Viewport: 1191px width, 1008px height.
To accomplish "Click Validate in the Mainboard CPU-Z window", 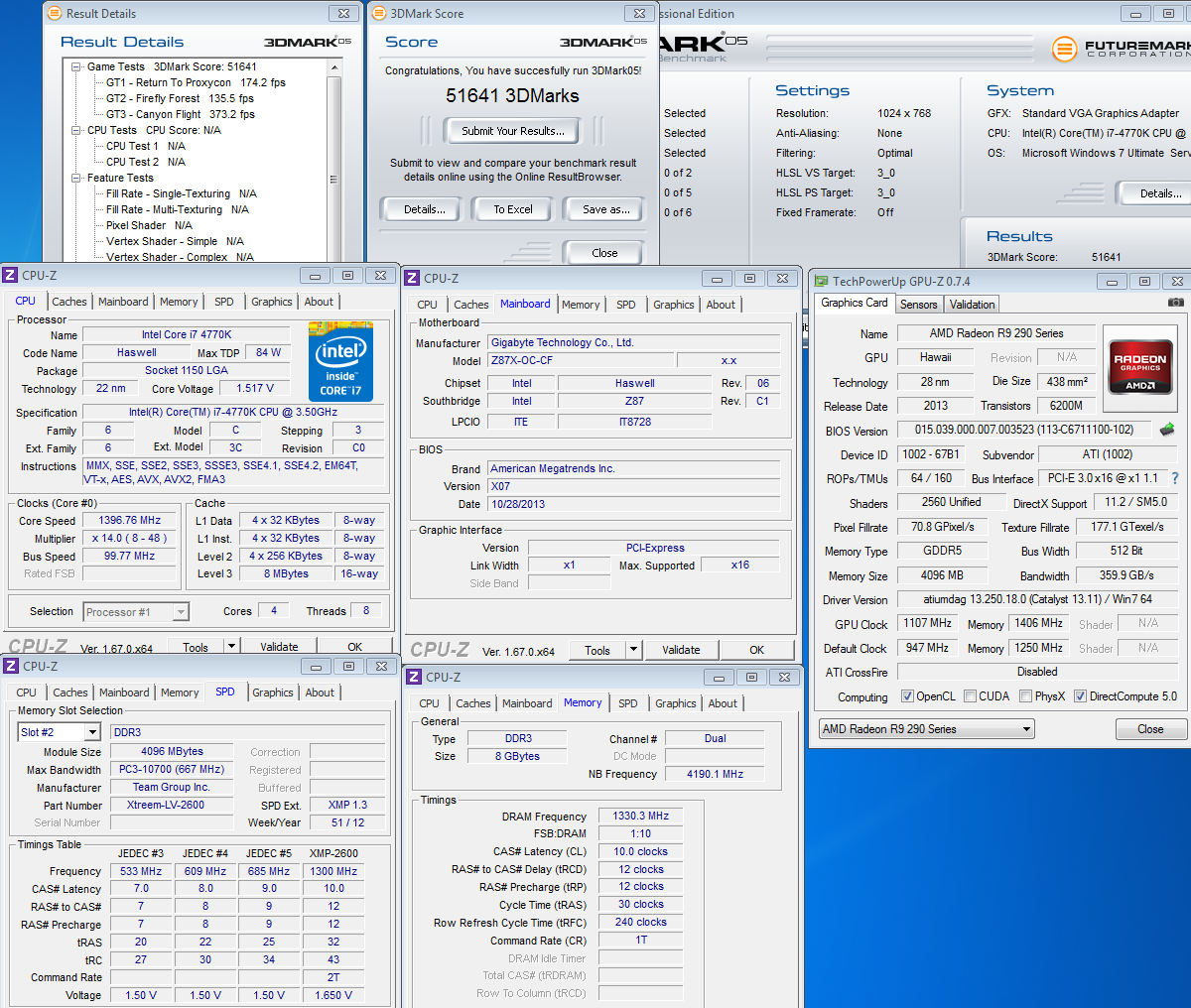I will [x=681, y=650].
